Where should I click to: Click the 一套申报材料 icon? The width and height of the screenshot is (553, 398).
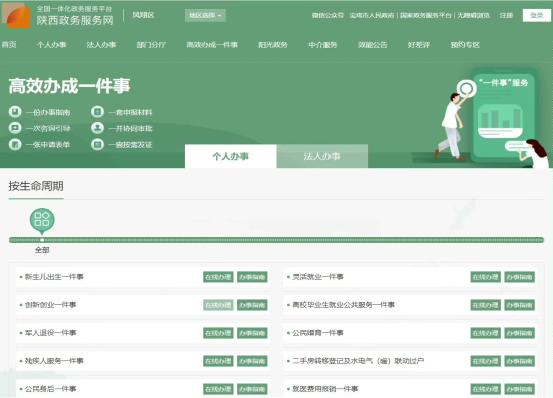tap(97, 112)
